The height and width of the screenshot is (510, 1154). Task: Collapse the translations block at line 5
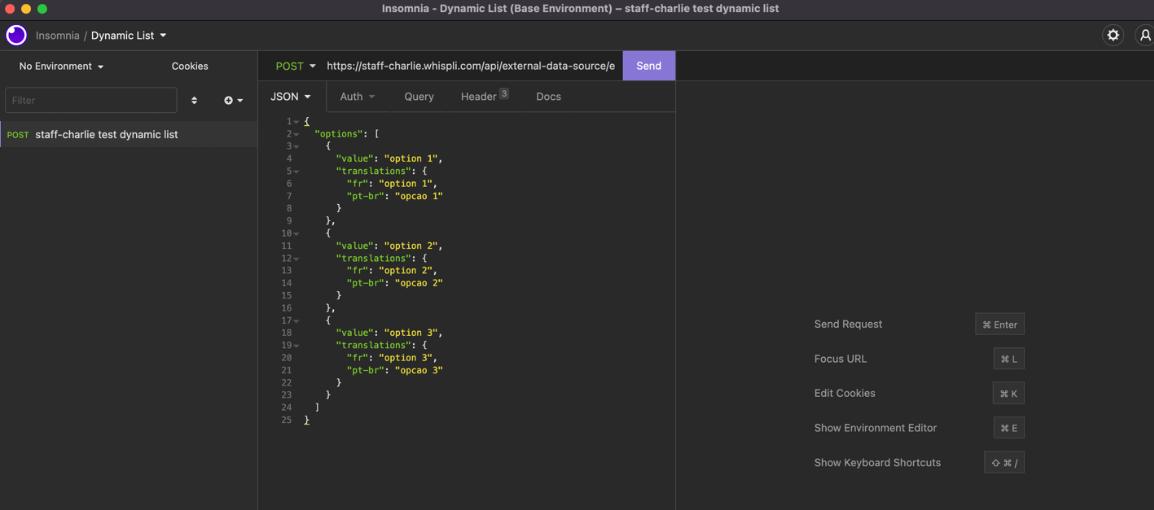tap(297, 171)
